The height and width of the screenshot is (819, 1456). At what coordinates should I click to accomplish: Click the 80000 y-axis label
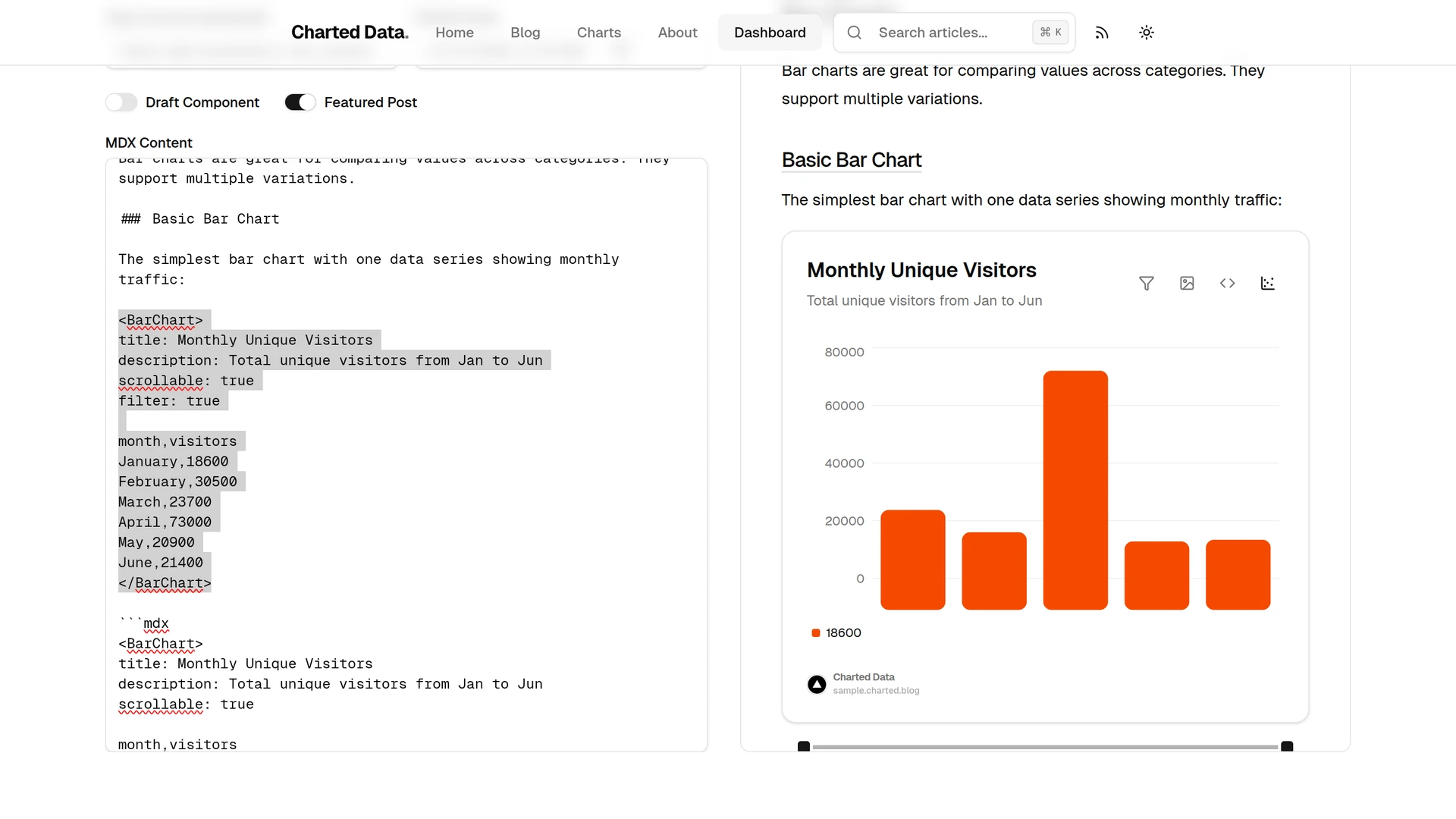click(x=844, y=353)
